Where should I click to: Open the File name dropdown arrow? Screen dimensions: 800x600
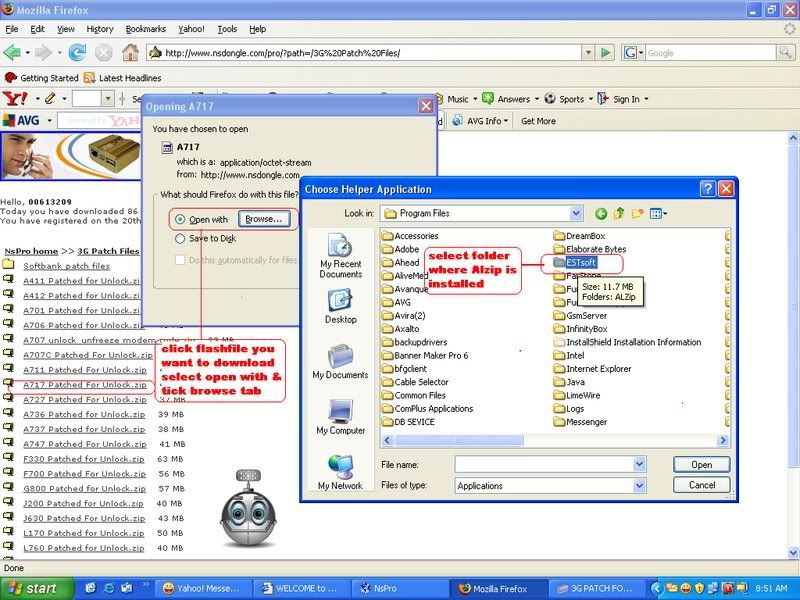click(640, 464)
